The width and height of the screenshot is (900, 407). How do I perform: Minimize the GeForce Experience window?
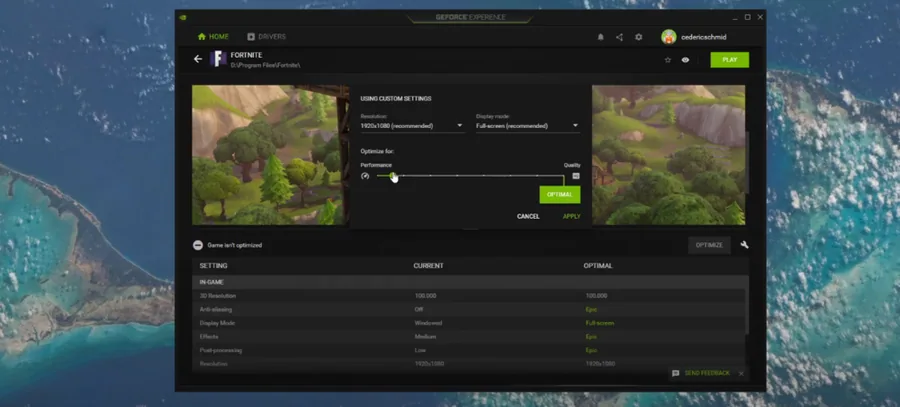(x=735, y=18)
